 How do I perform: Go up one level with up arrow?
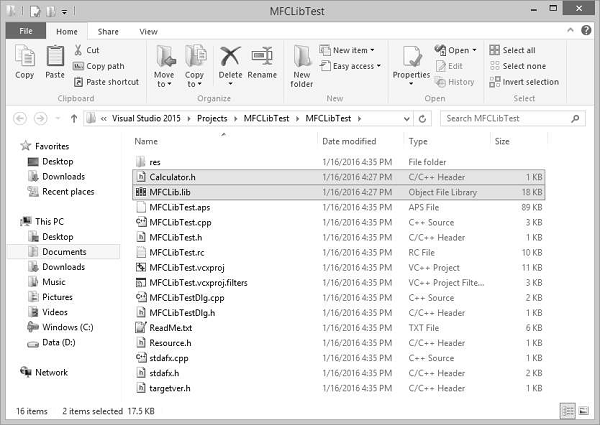click(74, 119)
